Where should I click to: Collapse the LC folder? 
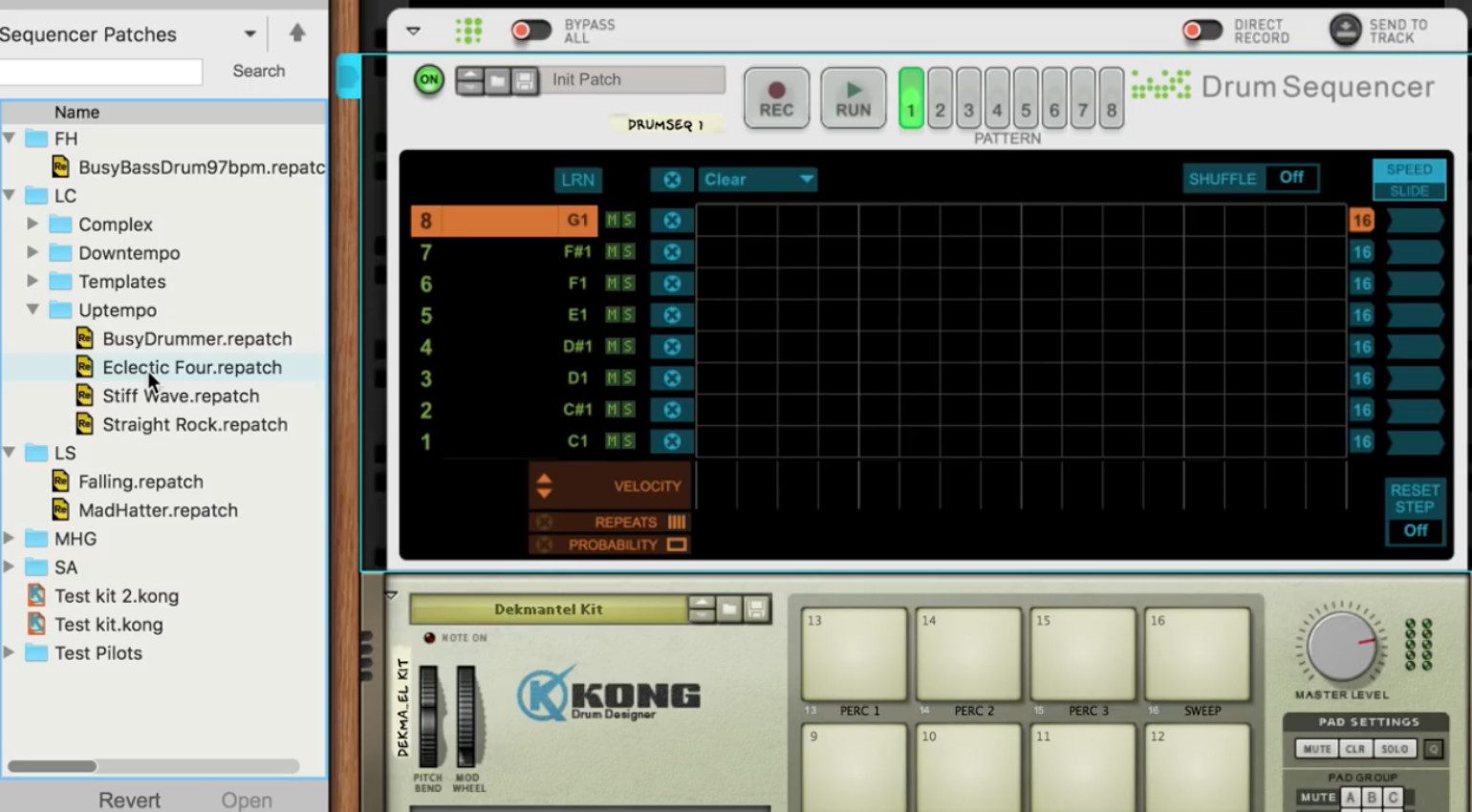point(10,196)
